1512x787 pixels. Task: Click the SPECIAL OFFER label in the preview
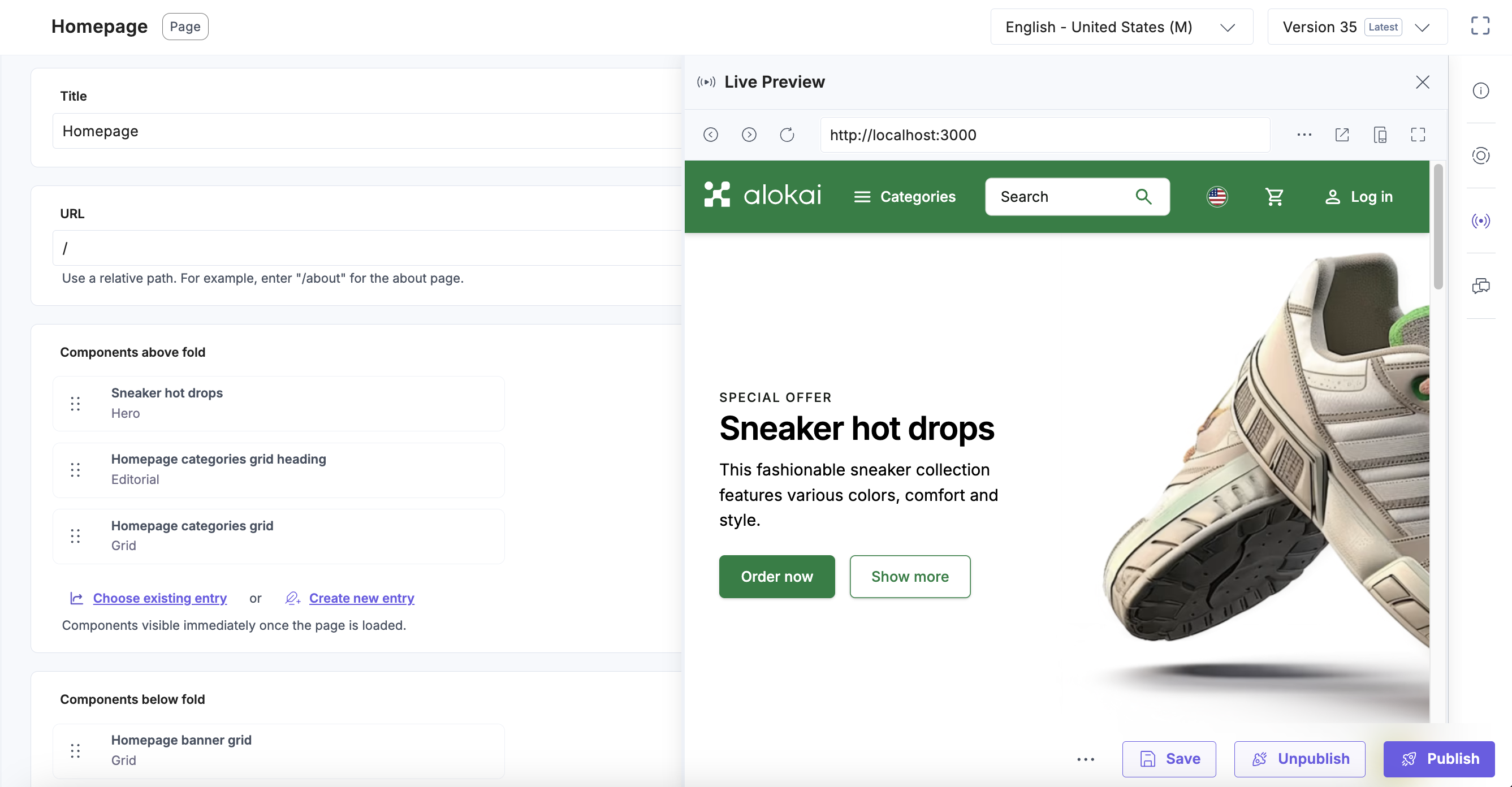click(x=775, y=397)
